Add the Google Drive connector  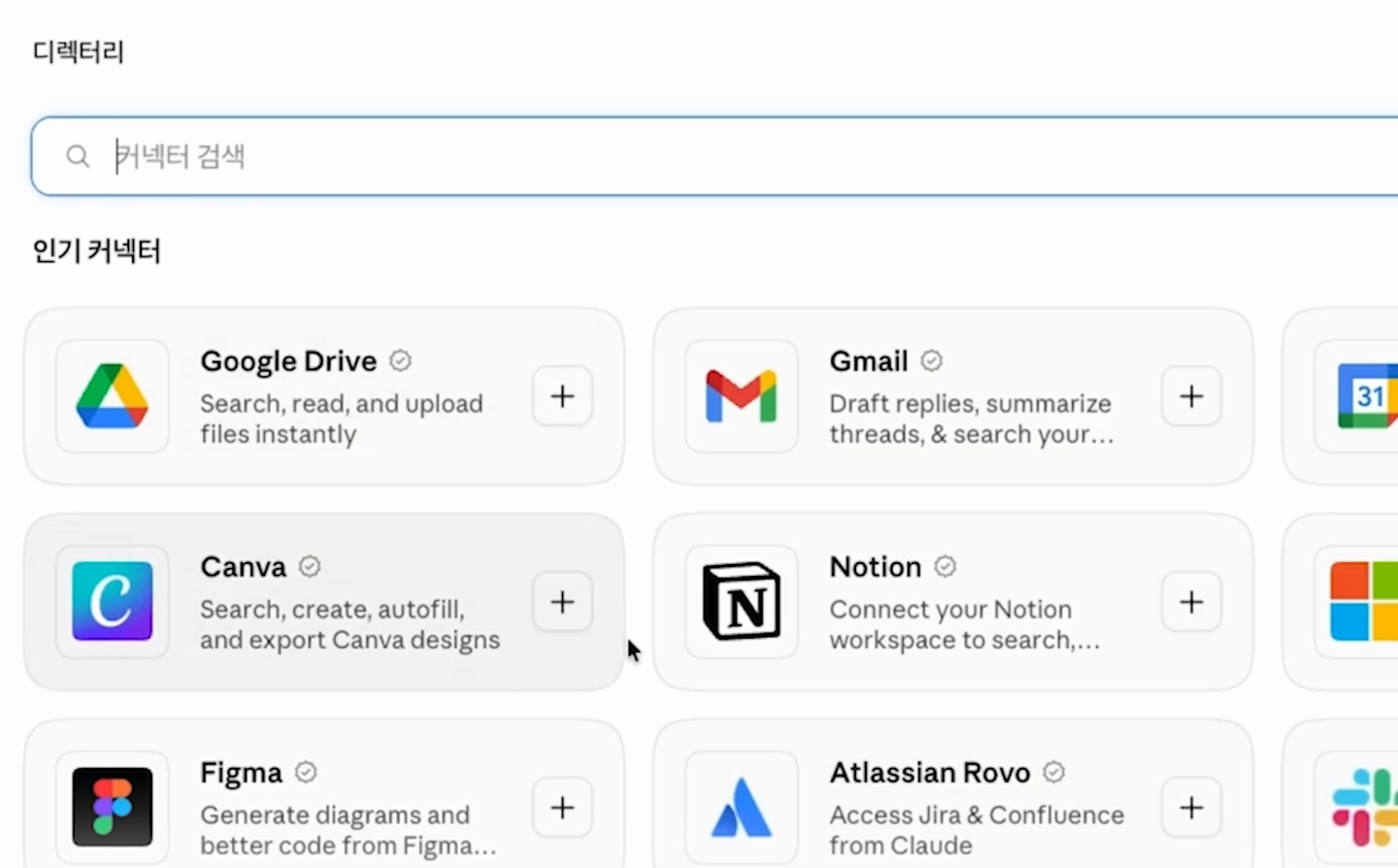(x=562, y=396)
